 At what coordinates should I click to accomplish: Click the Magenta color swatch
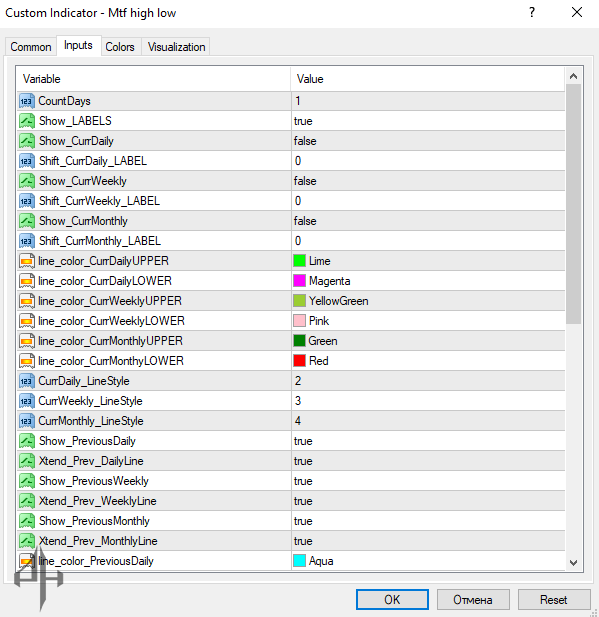point(300,281)
